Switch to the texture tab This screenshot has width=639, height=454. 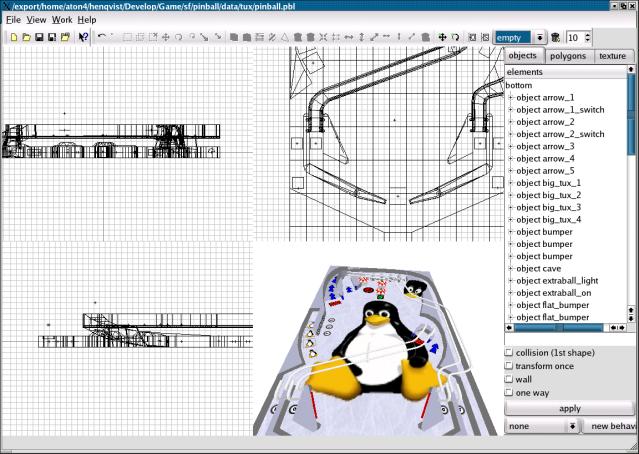pyautogui.click(x=613, y=56)
